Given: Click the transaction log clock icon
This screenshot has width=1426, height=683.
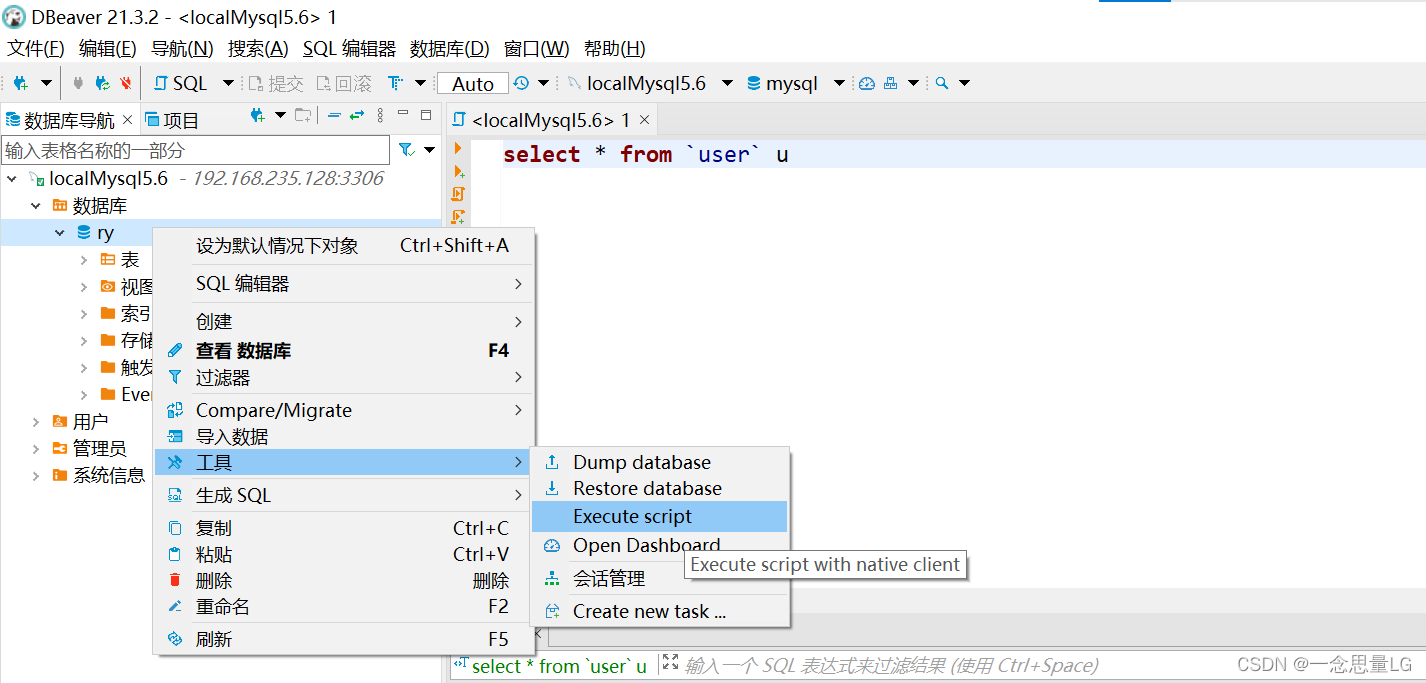Looking at the screenshot, I should point(520,83).
